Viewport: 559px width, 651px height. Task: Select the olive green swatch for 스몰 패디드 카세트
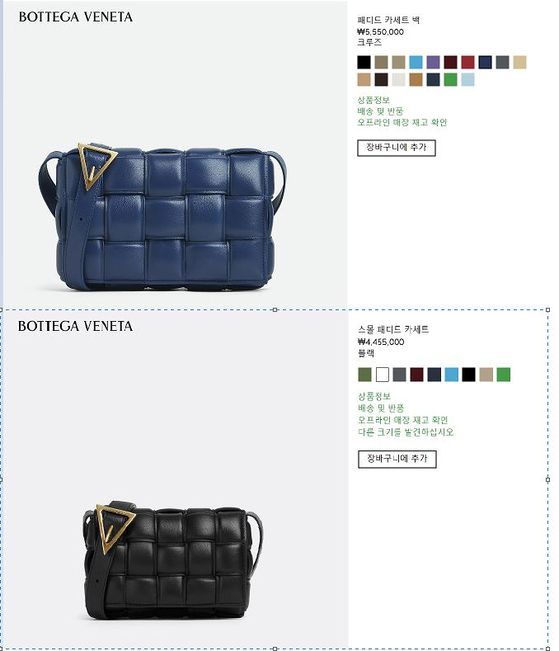pos(365,374)
